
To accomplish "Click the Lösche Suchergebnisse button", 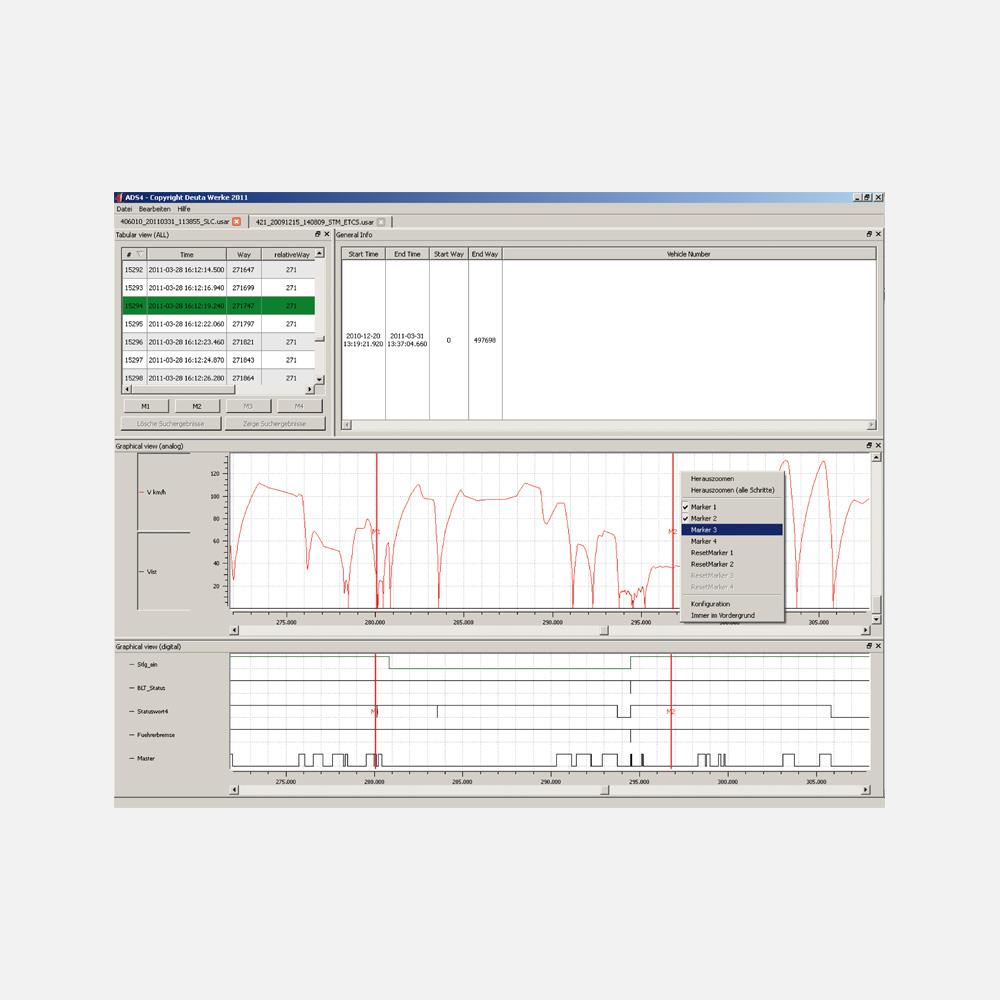I will click(170, 423).
